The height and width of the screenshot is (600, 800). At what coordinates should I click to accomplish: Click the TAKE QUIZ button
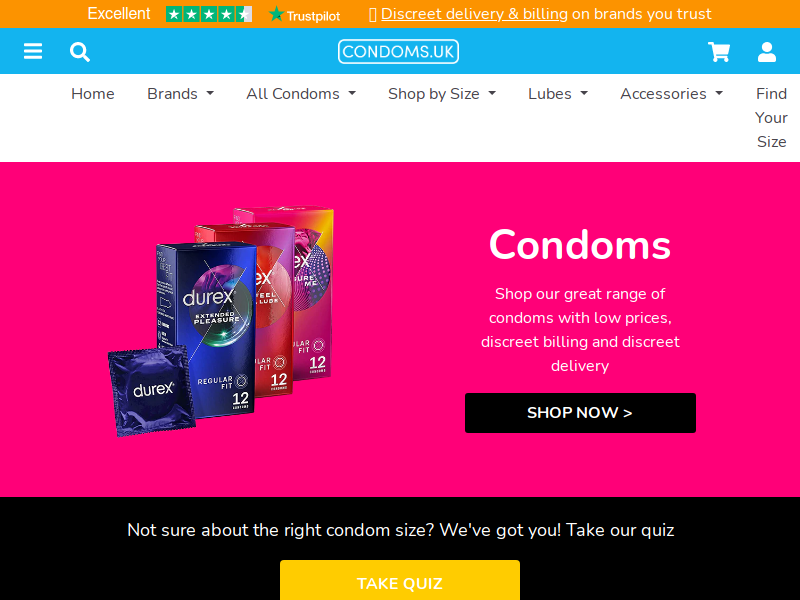[399, 580]
